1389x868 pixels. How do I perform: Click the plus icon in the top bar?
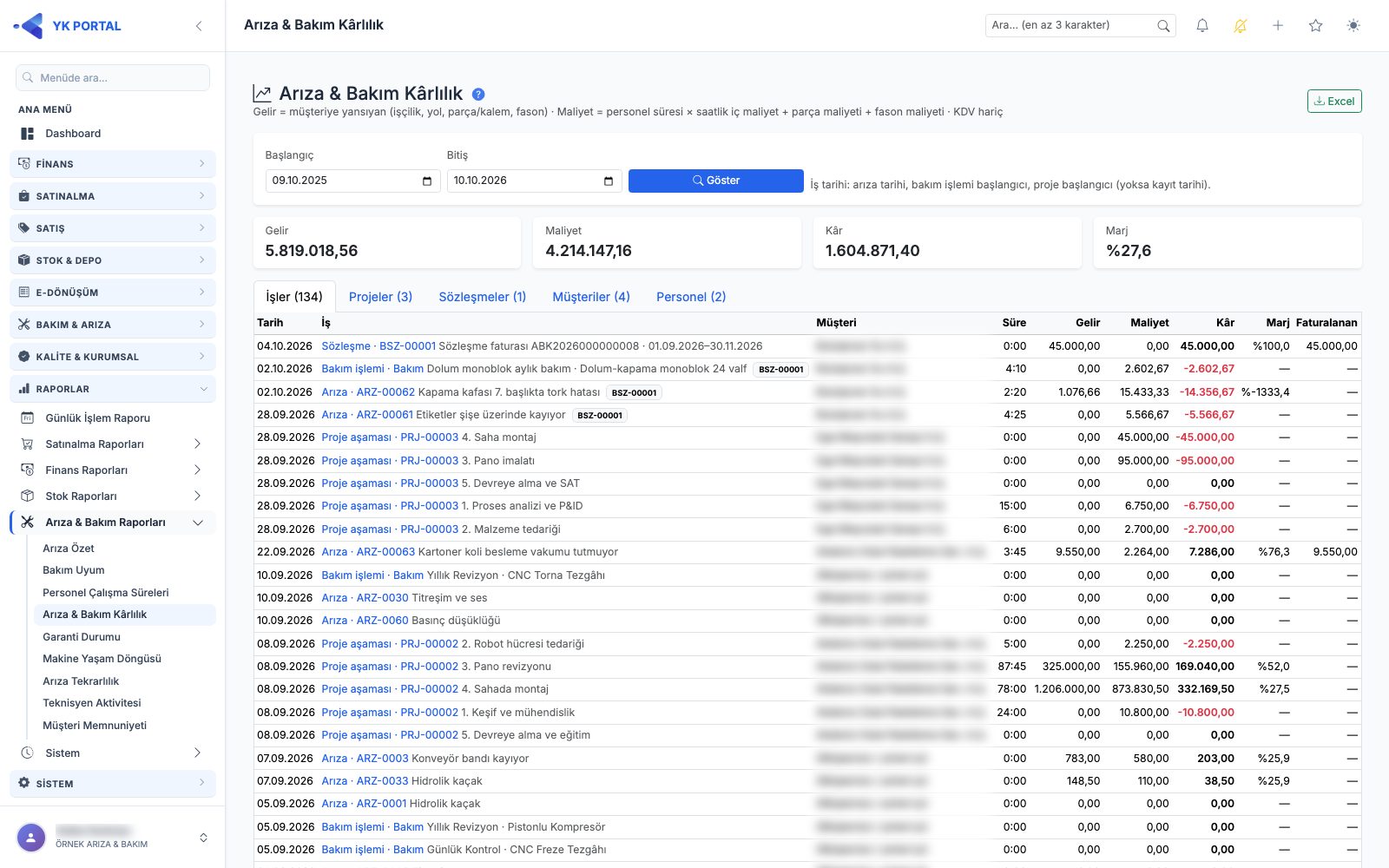pyautogui.click(x=1278, y=26)
